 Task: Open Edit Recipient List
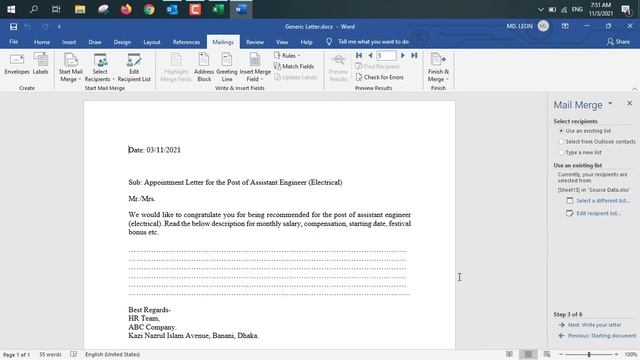tap(134, 68)
